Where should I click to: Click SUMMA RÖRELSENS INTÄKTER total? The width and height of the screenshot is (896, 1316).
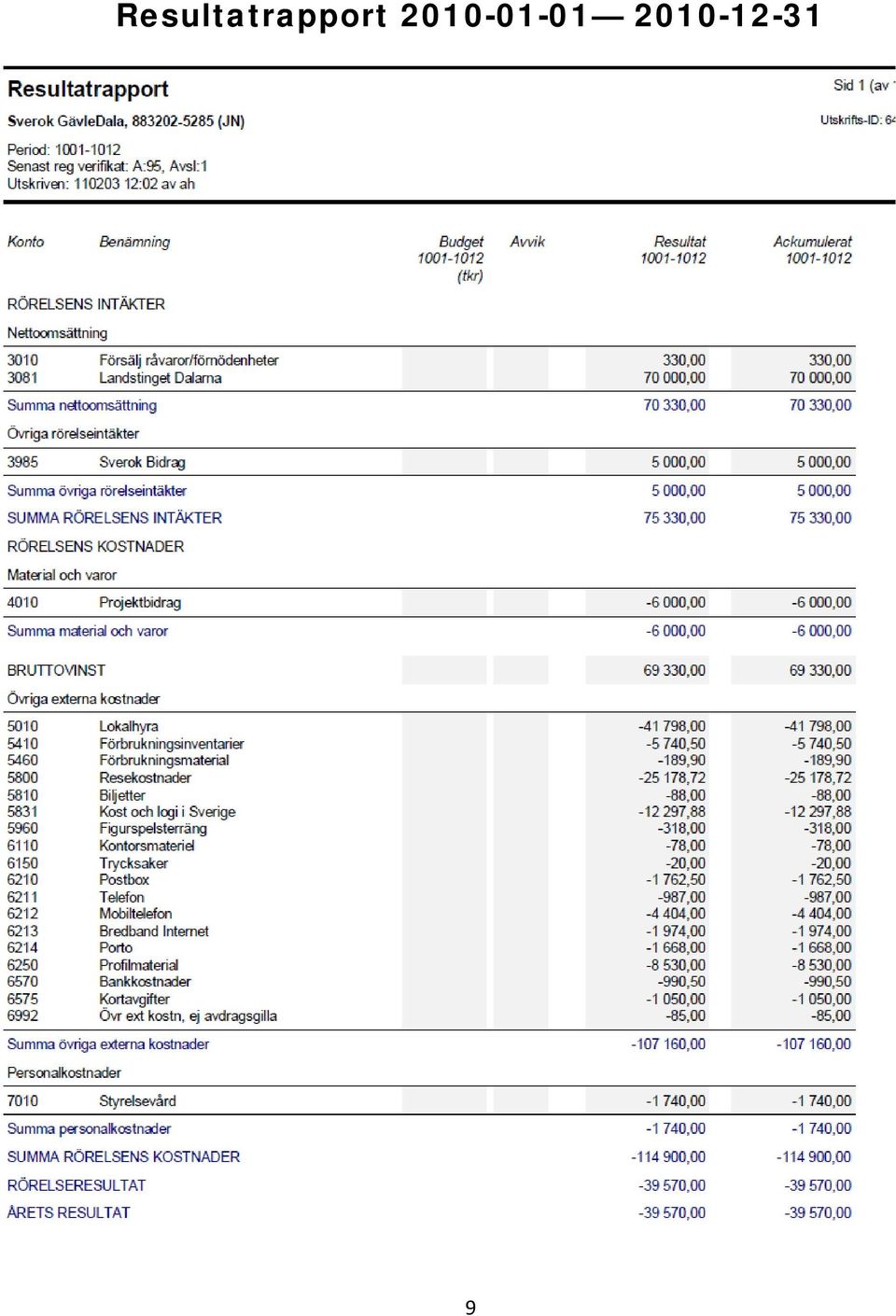point(115,518)
